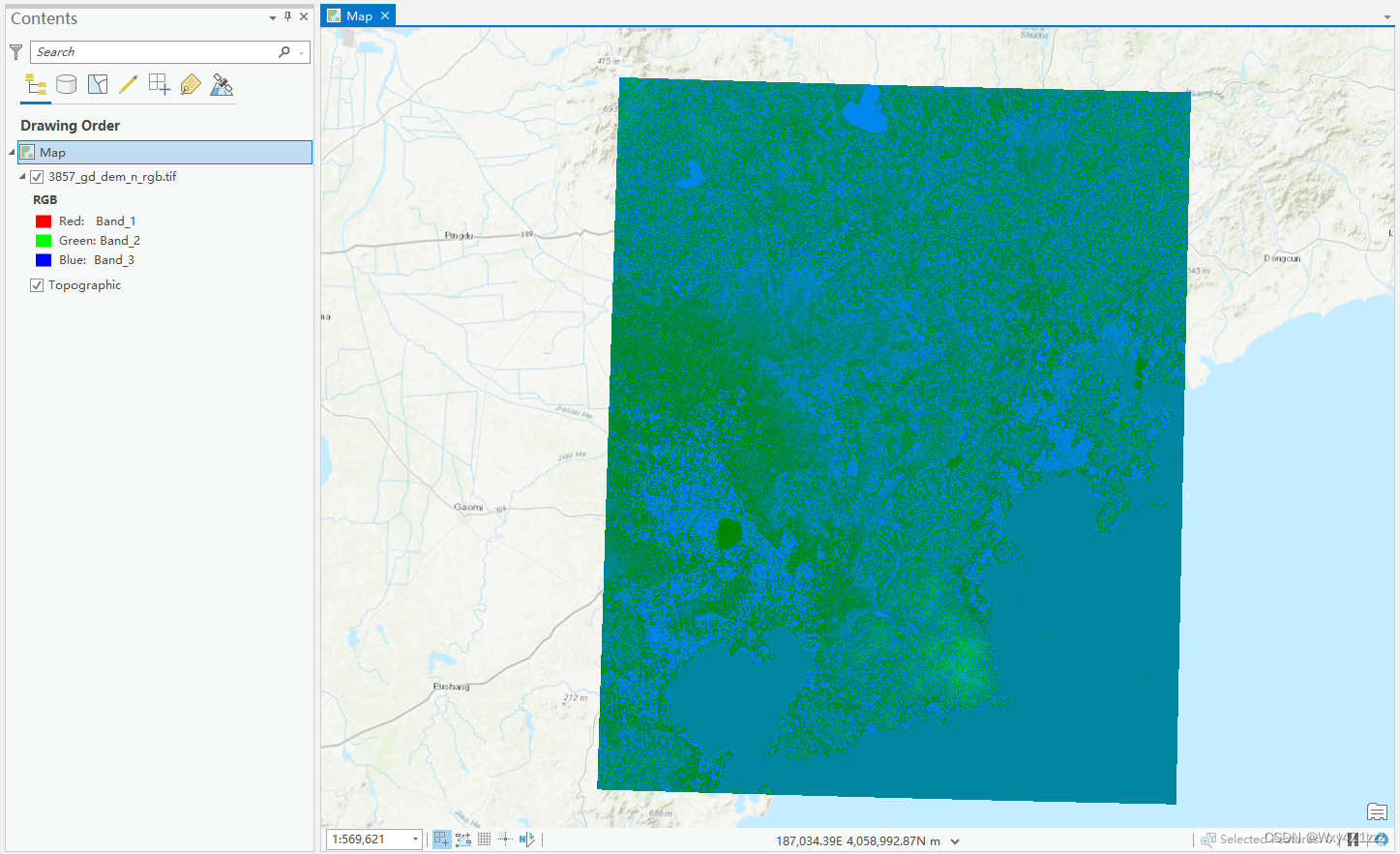Collapse the 3857_gd_dem_n_rgb.tif layer legend
This screenshot has width=1400, height=854.
tap(22, 177)
